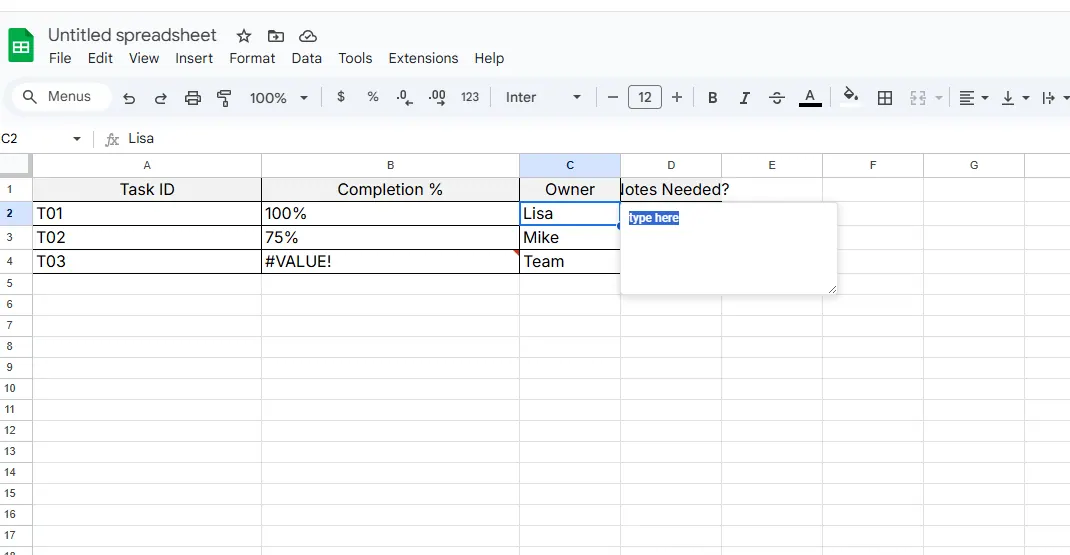
Task: Open the Format menu
Action: tap(252, 58)
